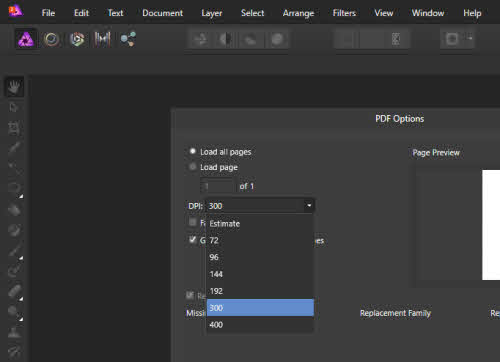Click the Auto Levels toolbar icon
This screenshot has width=500, height=362.
[201, 40]
